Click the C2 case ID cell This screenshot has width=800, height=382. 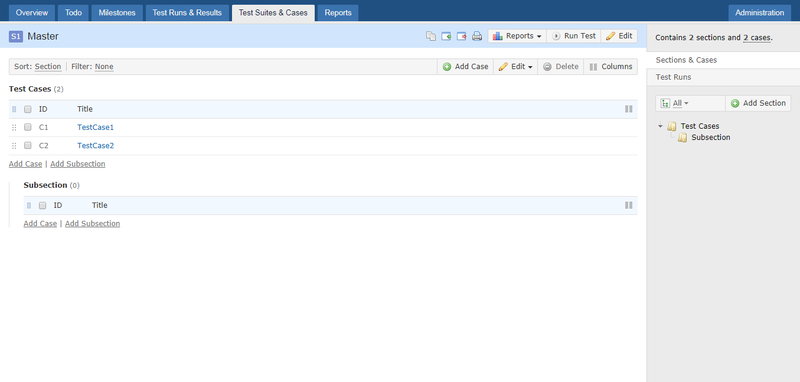[x=43, y=146]
